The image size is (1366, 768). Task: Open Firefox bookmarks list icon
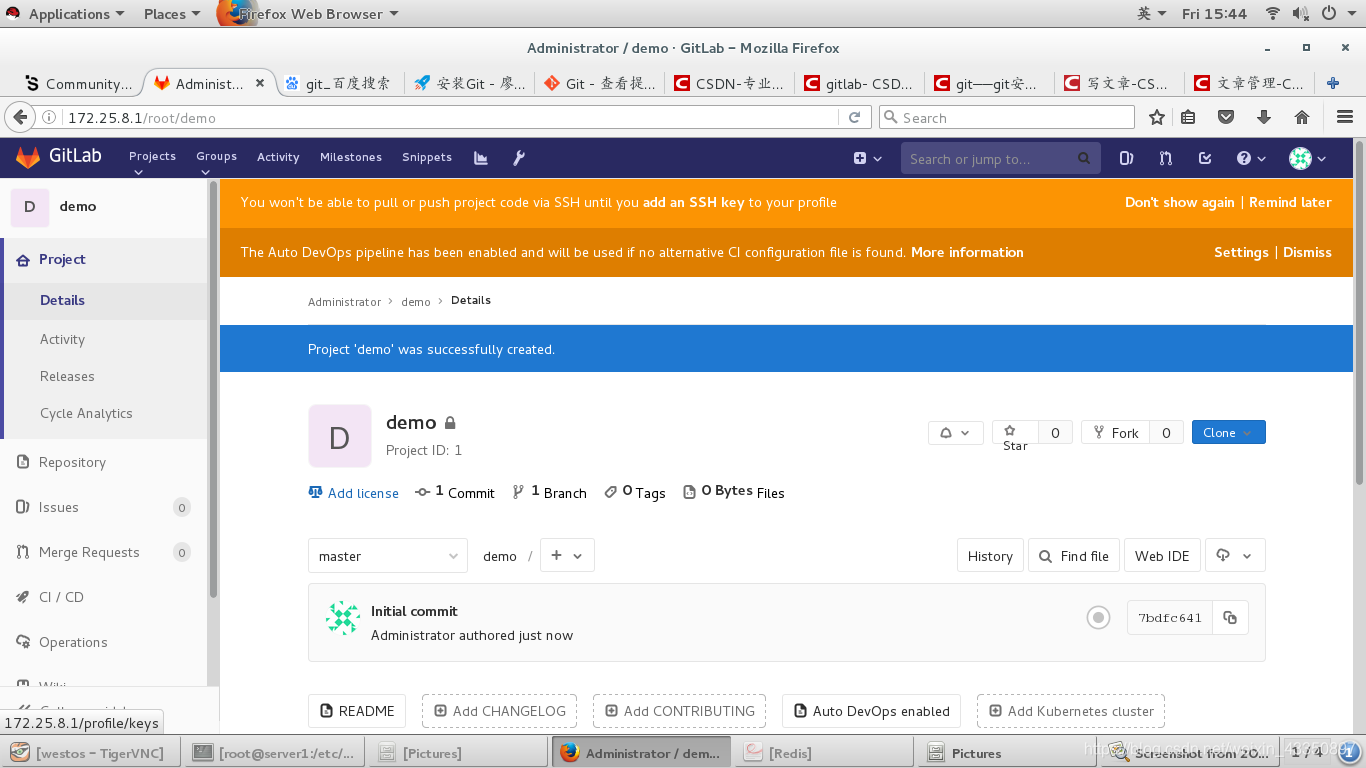pyautogui.click(x=1188, y=117)
